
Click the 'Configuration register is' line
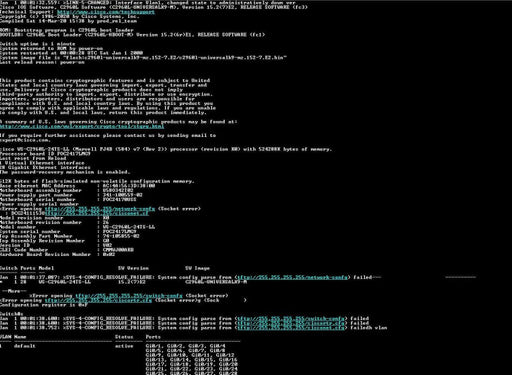click(x=44, y=305)
